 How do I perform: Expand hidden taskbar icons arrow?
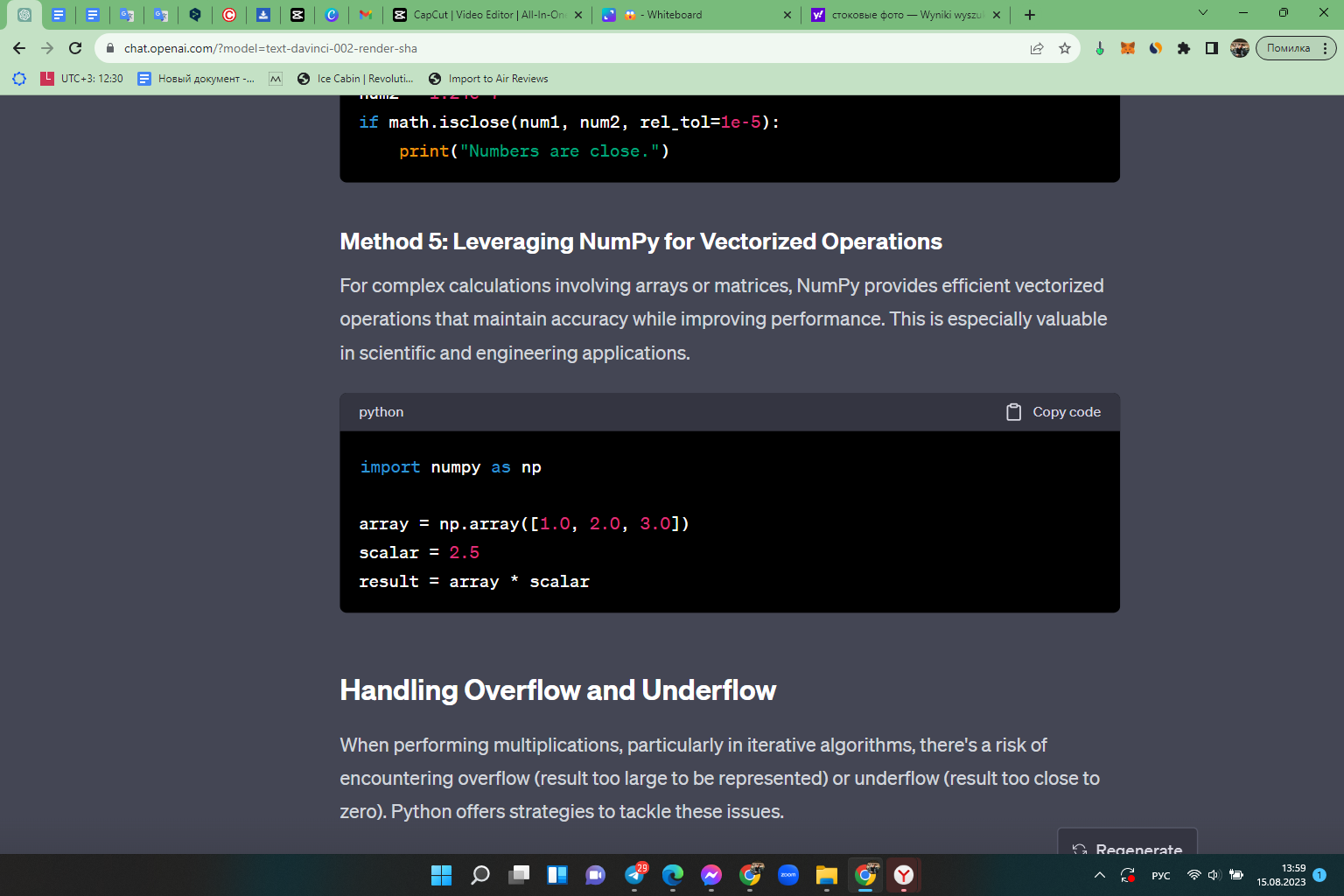1099,875
